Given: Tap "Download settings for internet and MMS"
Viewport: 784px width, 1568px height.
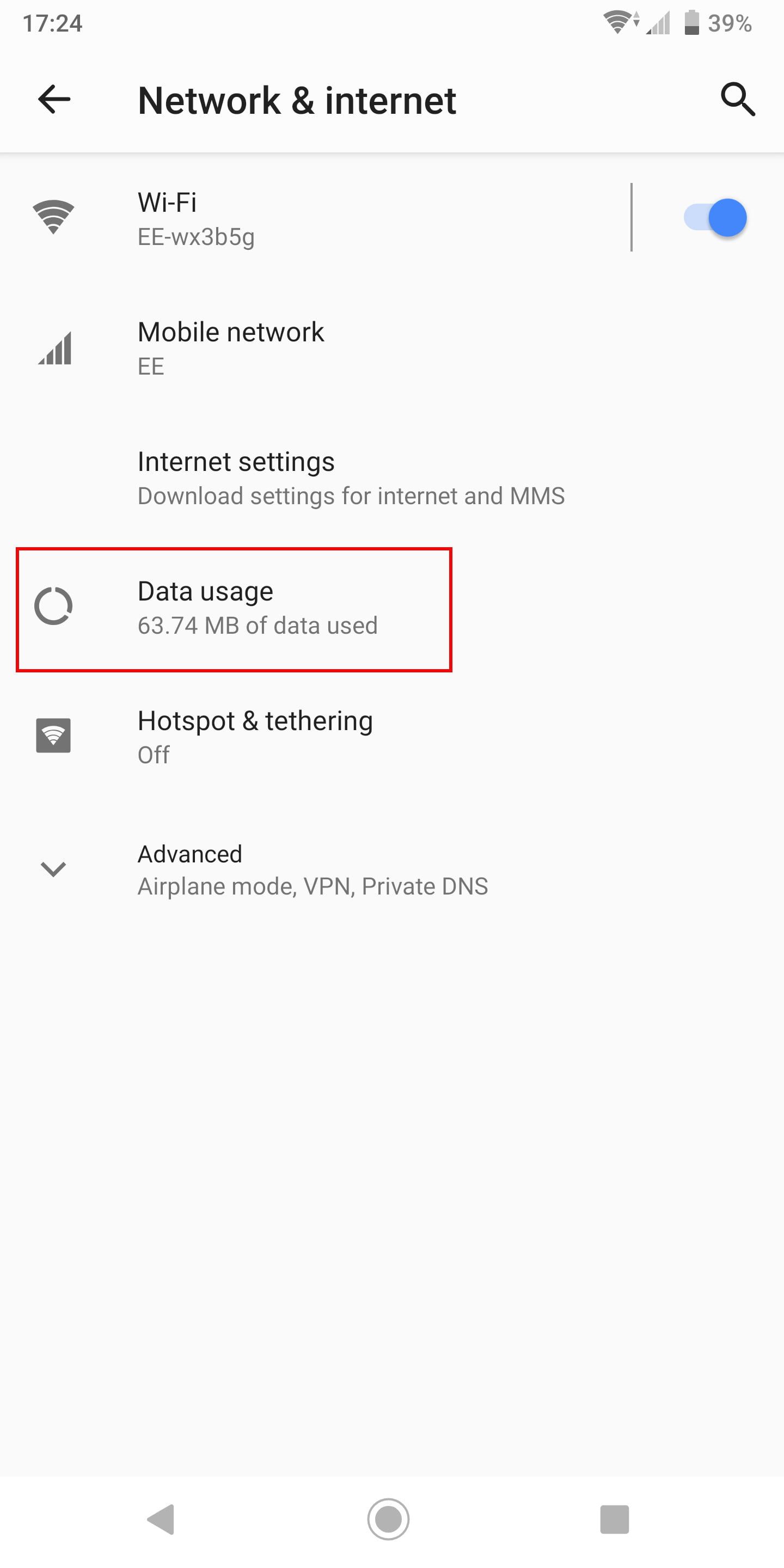Looking at the screenshot, I should point(351,496).
